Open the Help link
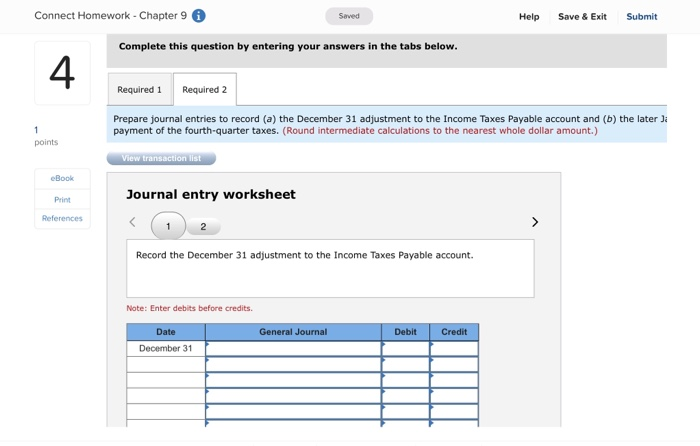The width and height of the screenshot is (700, 446). [x=529, y=17]
